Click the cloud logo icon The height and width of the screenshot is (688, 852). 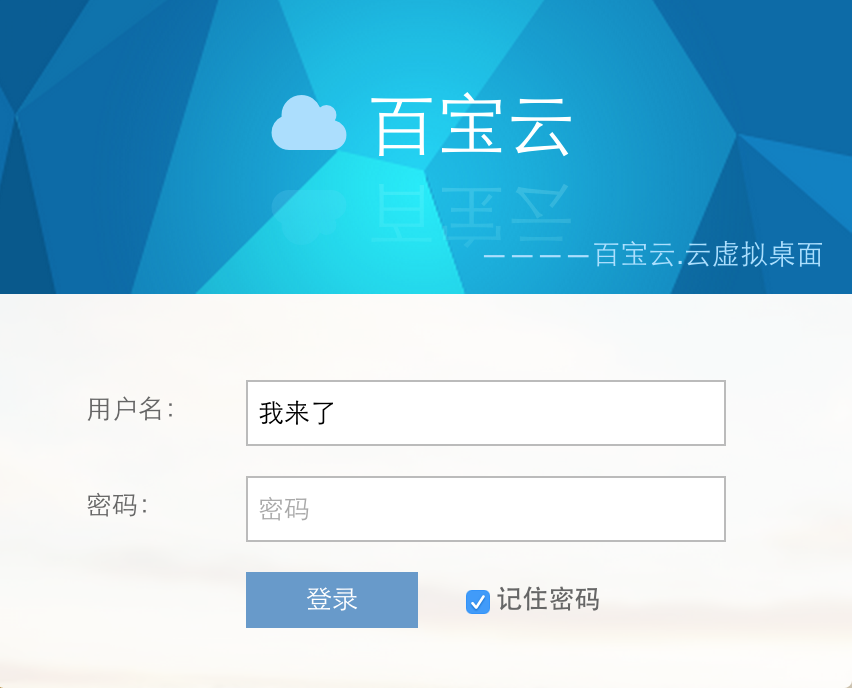[x=308, y=124]
